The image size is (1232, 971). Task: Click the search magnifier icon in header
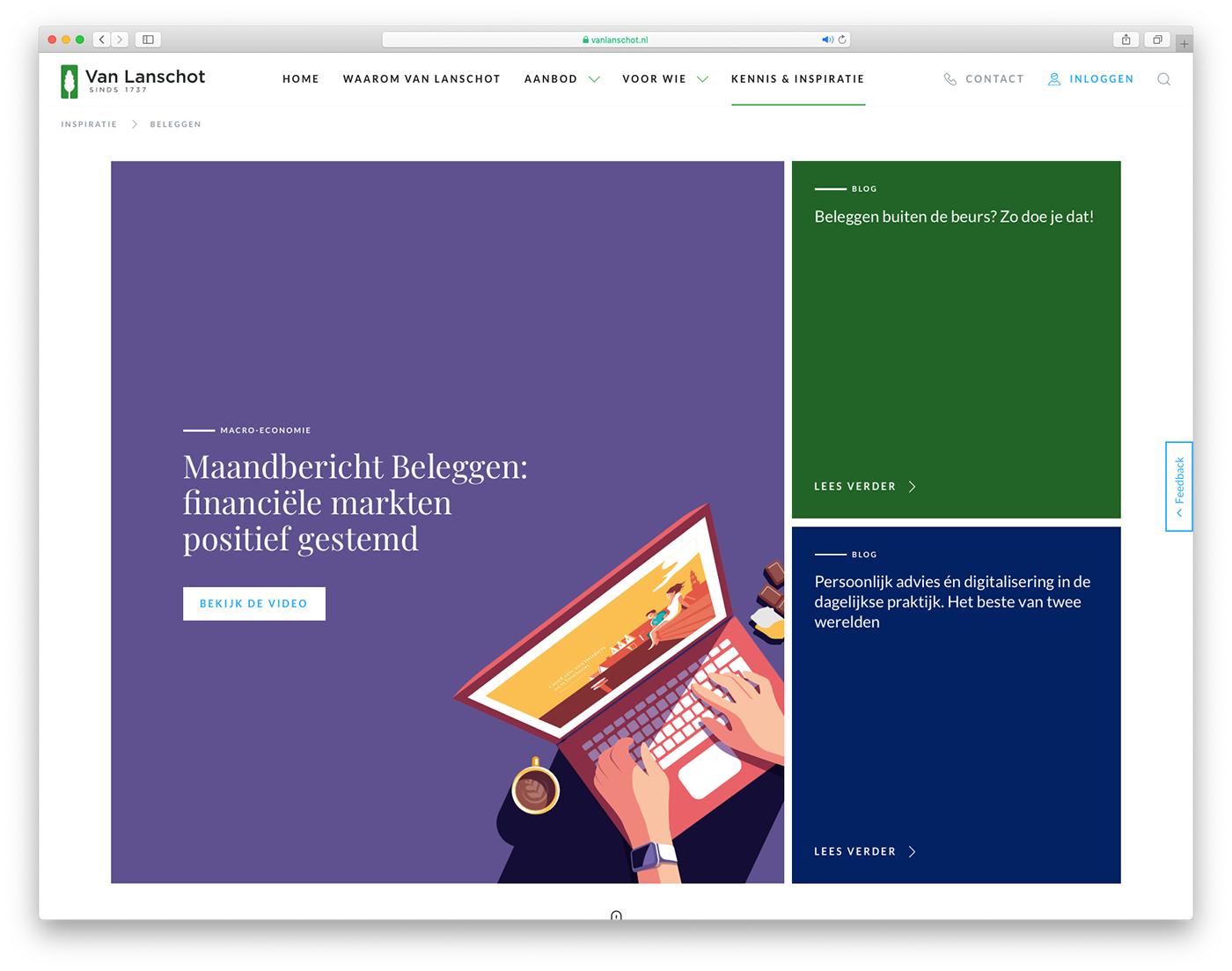pyautogui.click(x=1163, y=79)
